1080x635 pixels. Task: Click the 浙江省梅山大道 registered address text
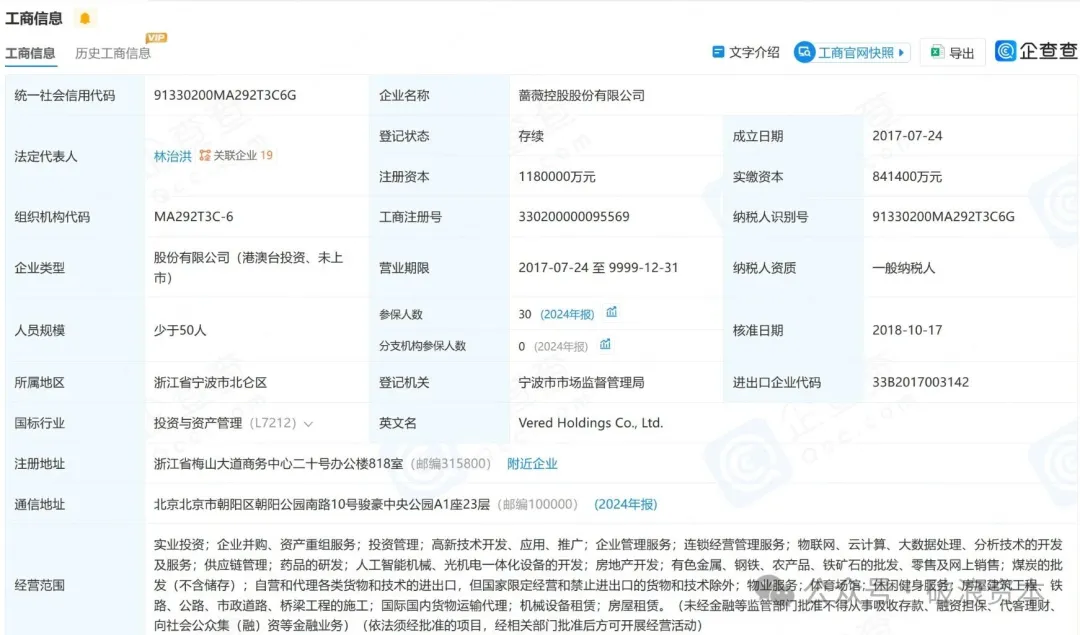278,464
